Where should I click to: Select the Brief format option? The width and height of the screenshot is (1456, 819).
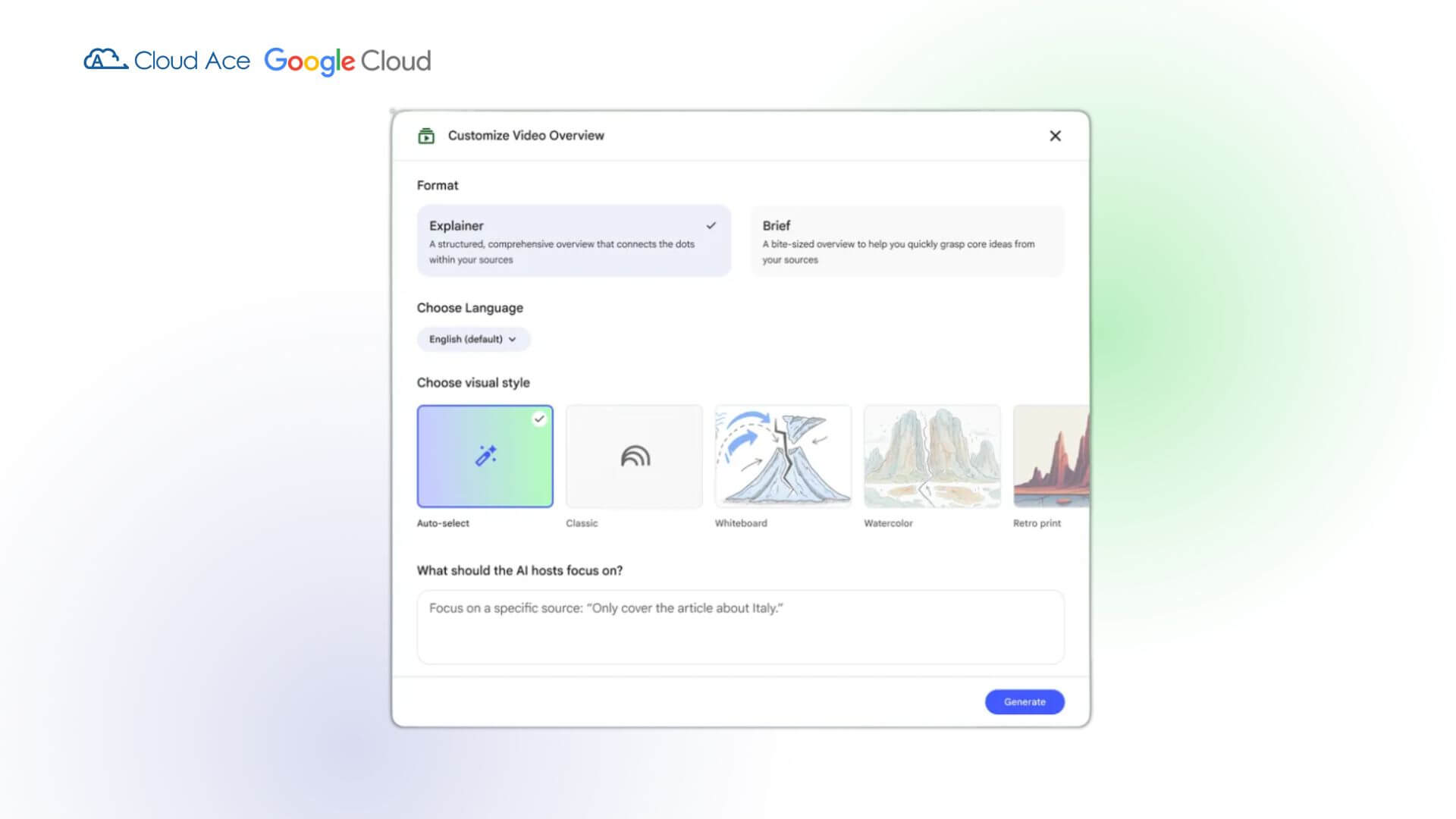[906, 240]
